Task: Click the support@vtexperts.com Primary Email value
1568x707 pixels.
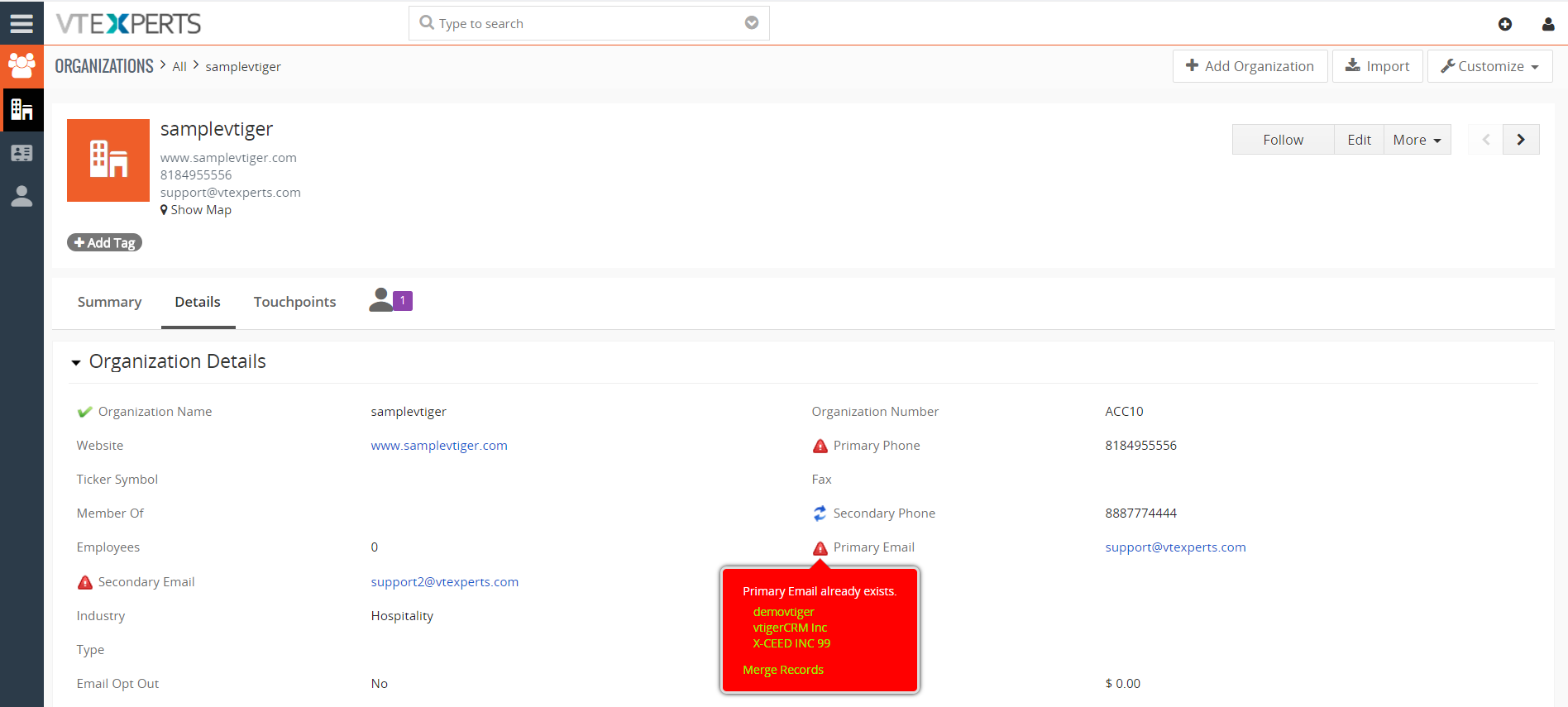Action: pos(1175,547)
